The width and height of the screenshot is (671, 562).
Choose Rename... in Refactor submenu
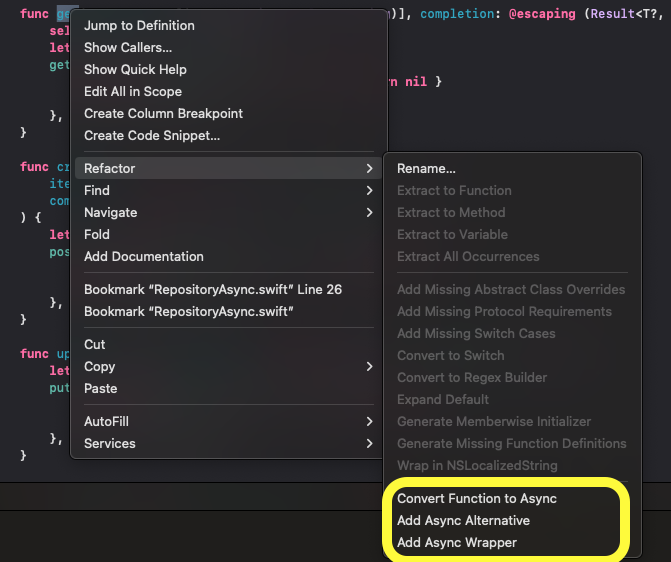click(512, 169)
